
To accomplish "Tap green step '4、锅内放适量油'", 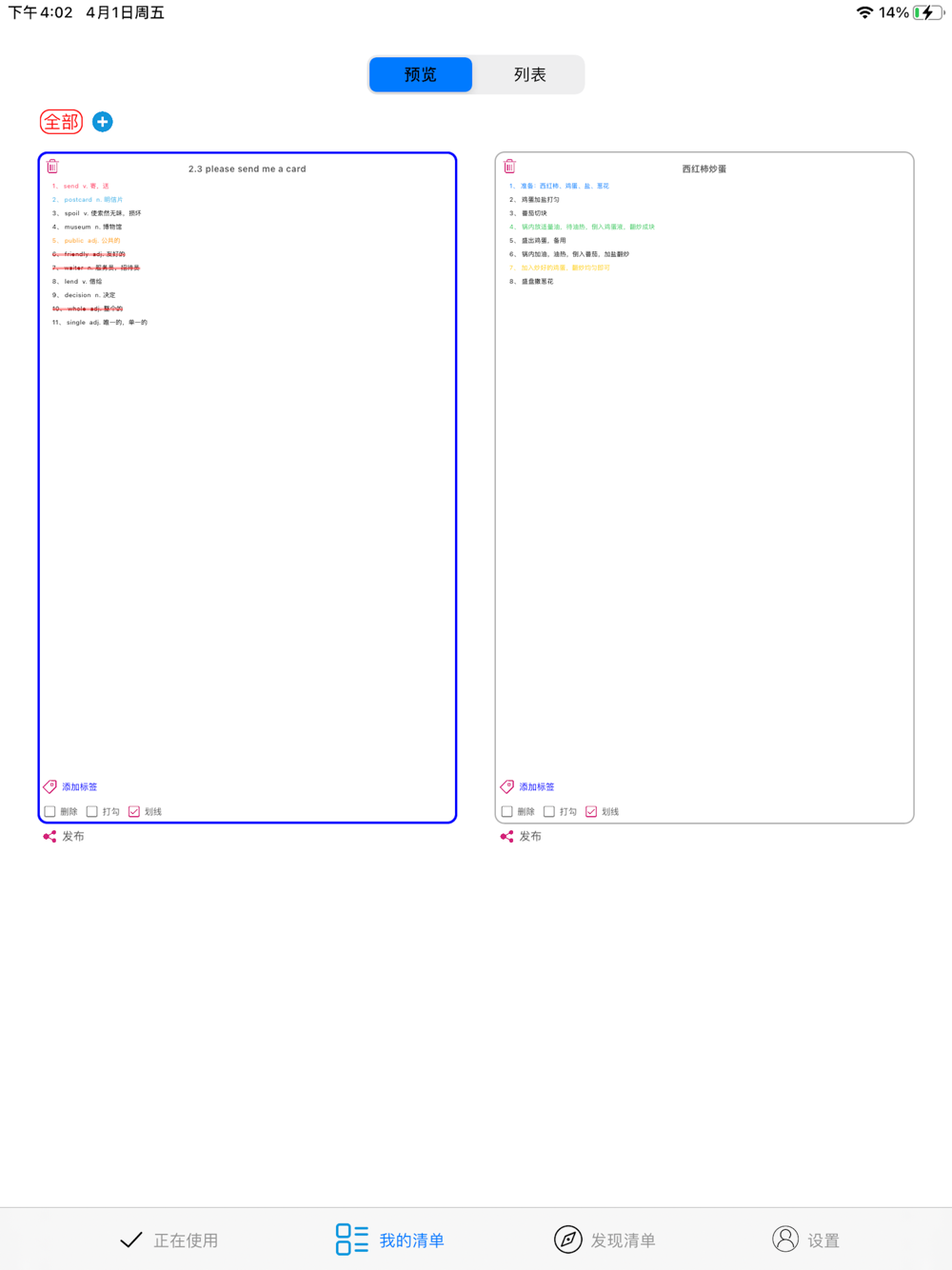I will 582,227.
